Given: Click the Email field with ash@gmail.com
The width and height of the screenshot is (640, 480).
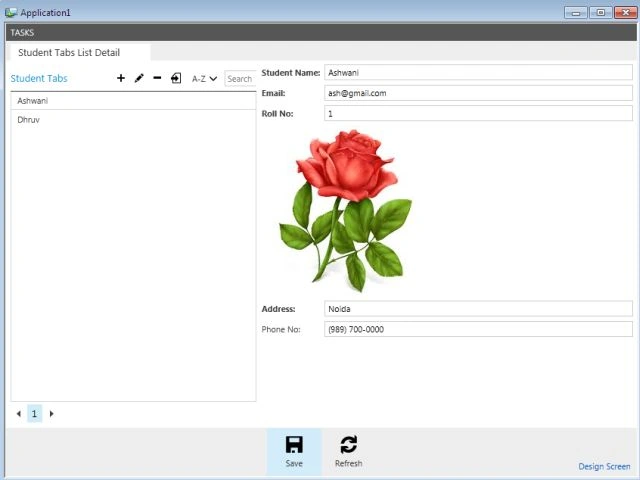Looking at the screenshot, I should tap(478, 93).
